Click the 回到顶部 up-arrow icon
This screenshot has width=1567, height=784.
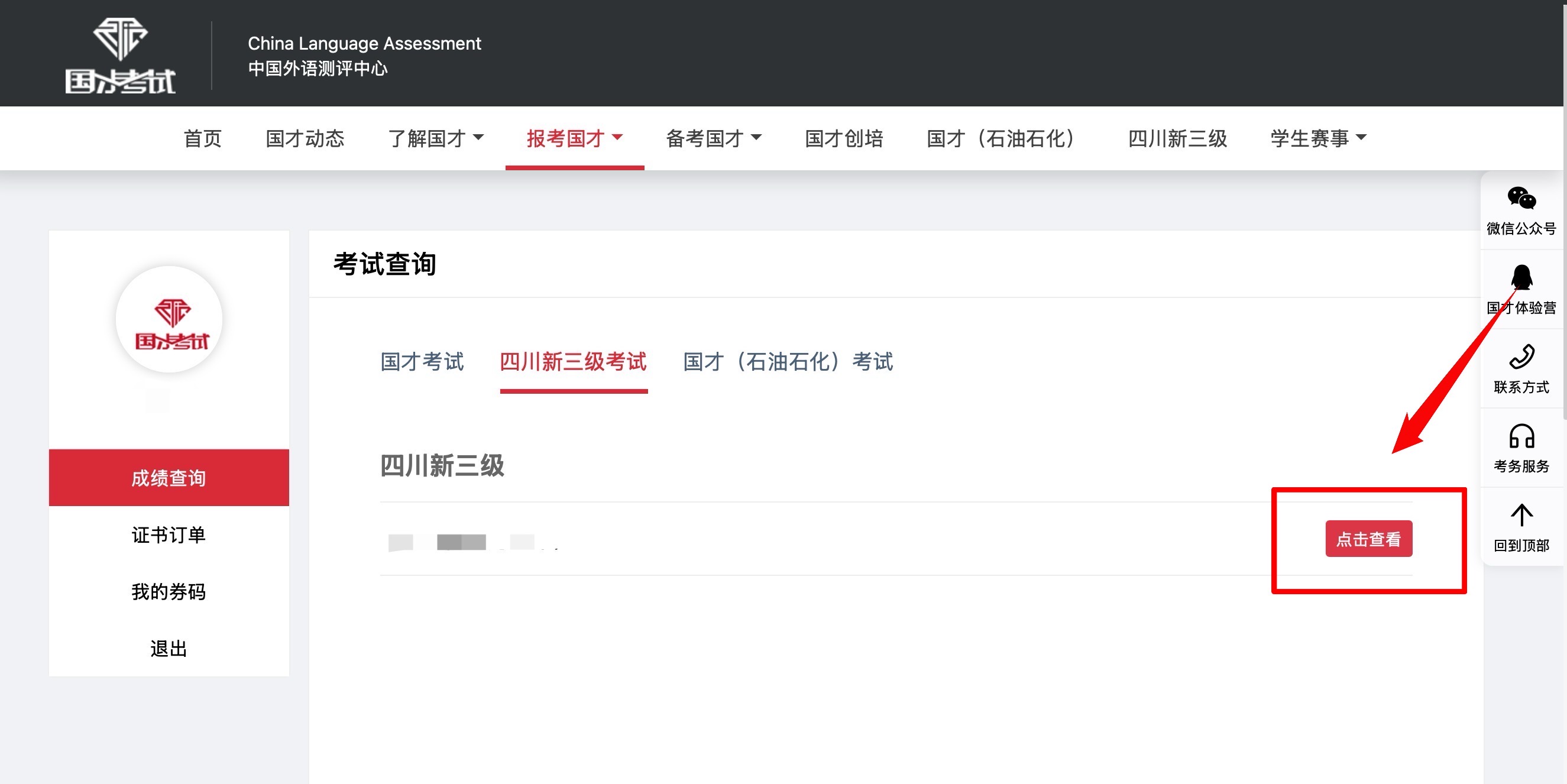click(1521, 515)
